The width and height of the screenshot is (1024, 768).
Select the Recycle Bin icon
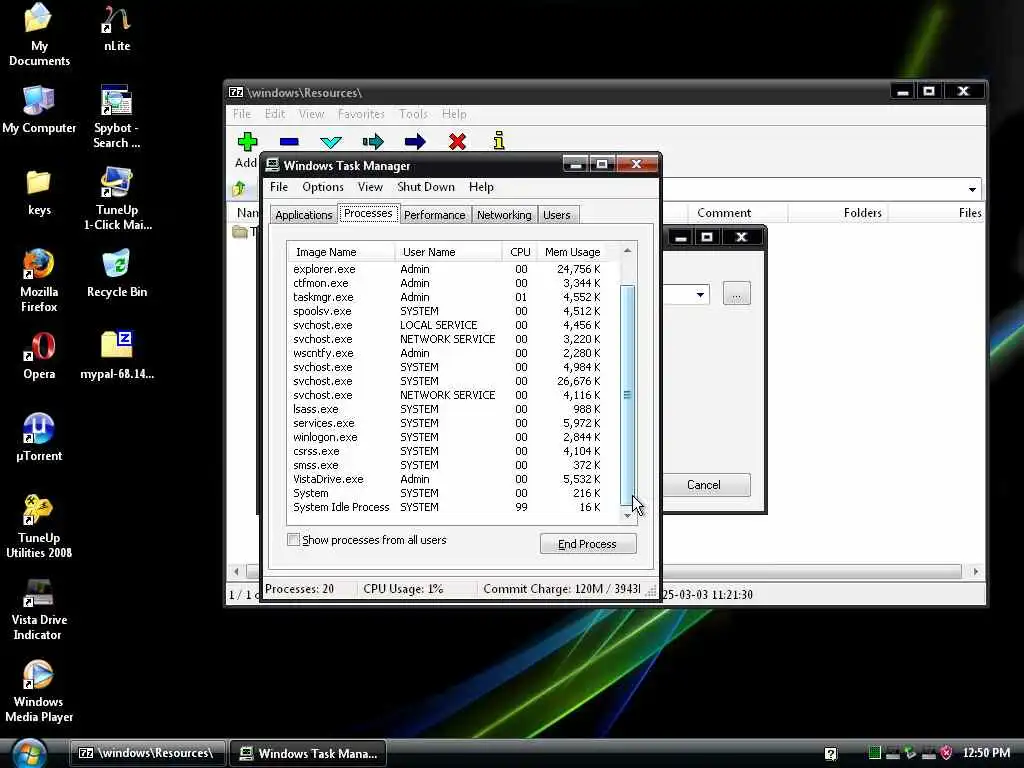[x=117, y=274]
